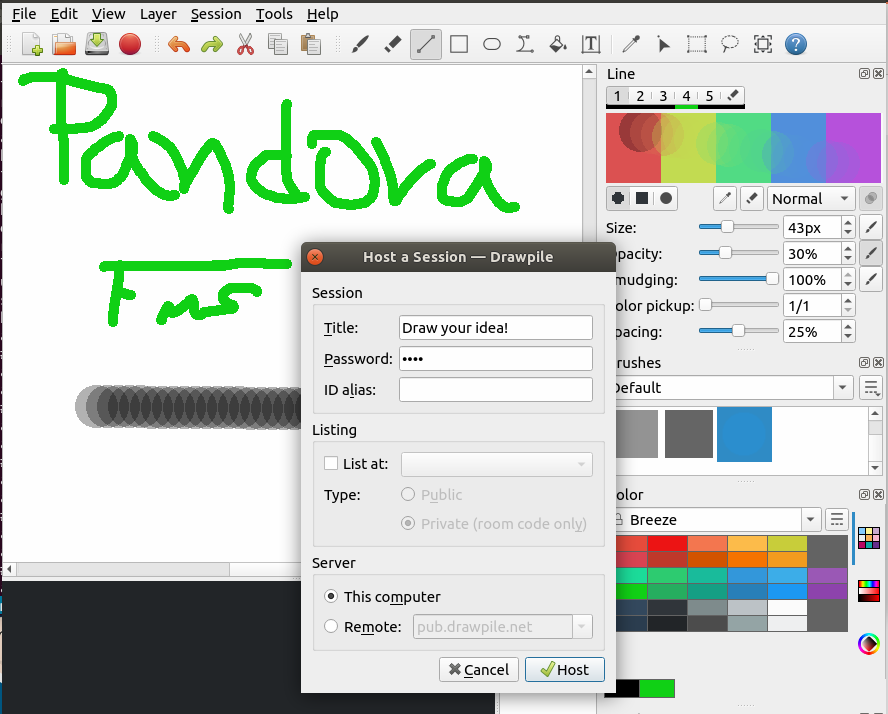Image resolution: width=888 pixels, height=714 pixels.
Task: Choose the Public listing type
Action: click(x=408, y=494)
